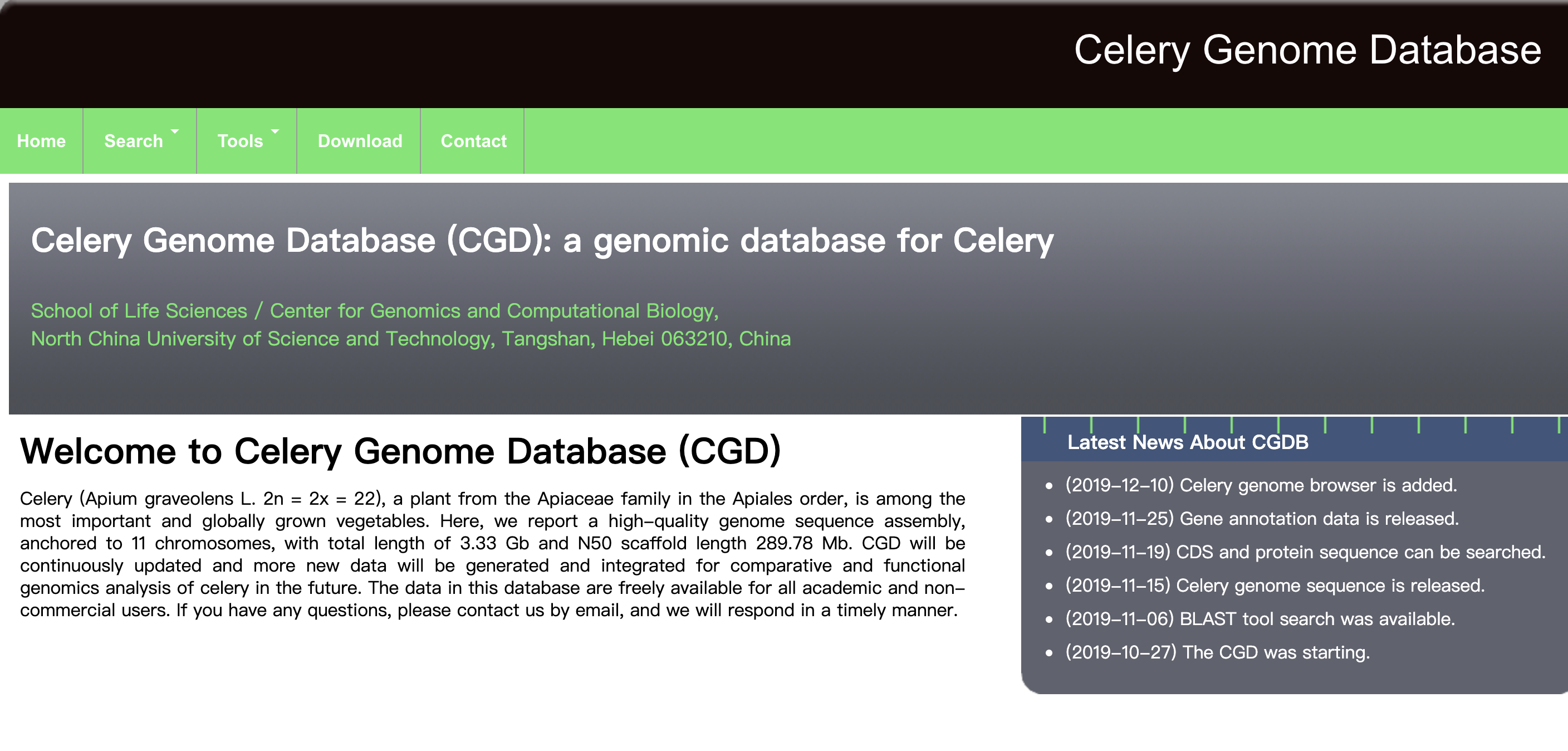Select the gene annotation data released news
This screenshot has height=751, width=1568.
1262,519
